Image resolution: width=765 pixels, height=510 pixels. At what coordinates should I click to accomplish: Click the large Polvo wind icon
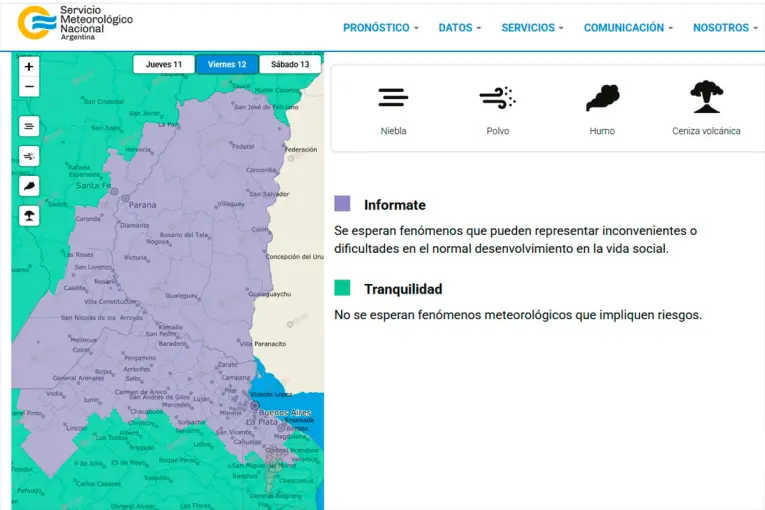pos(497,97)
